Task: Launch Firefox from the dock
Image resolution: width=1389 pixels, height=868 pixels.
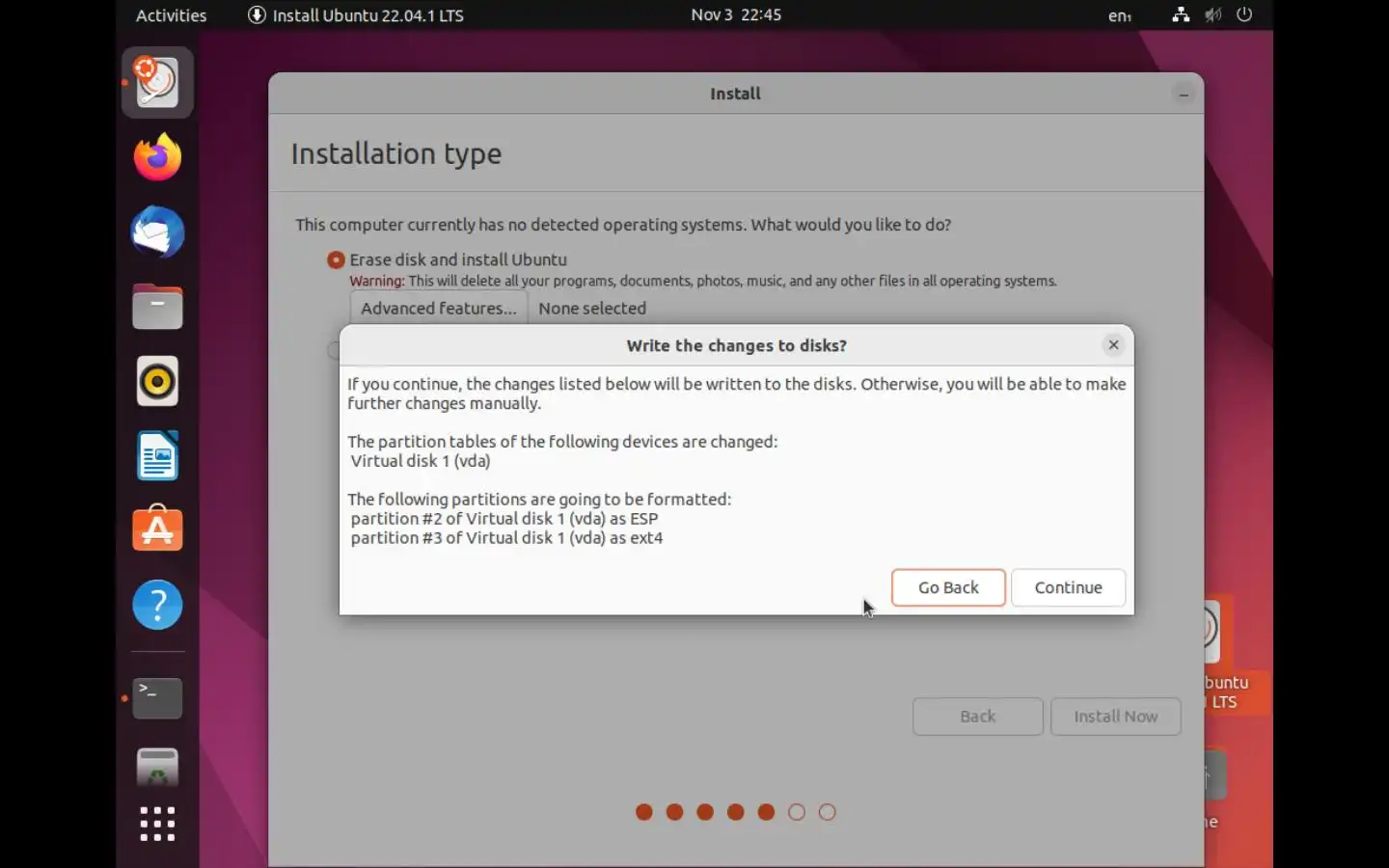Action: tap(157, 157)
